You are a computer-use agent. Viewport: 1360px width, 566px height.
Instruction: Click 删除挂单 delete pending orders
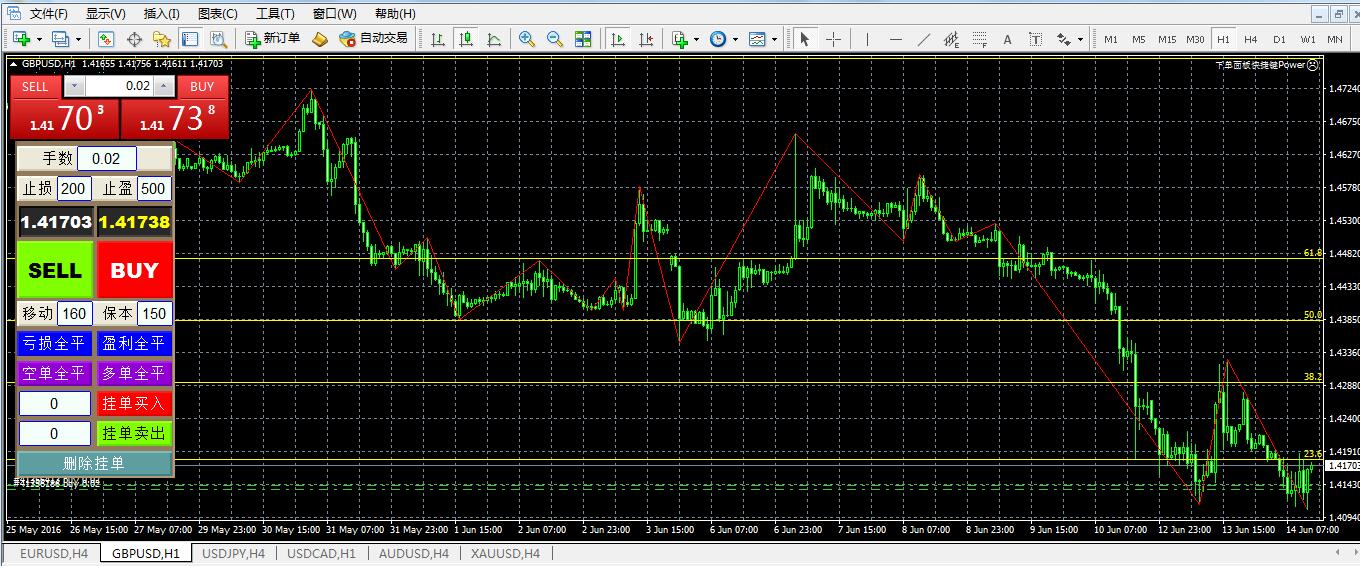(95, 463)
